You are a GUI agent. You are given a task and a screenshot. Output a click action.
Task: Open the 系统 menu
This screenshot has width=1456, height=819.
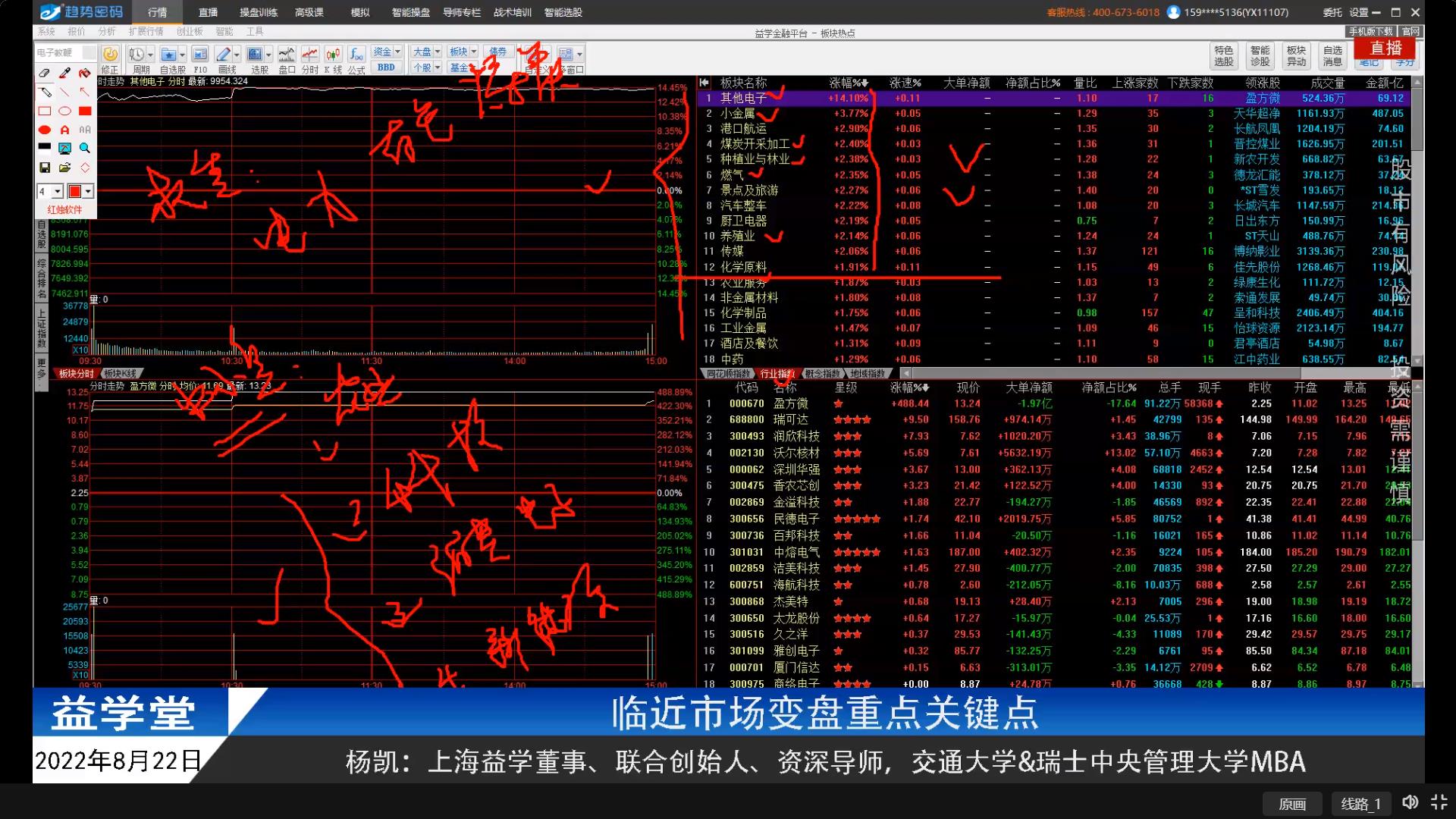(x=46, y=31)
